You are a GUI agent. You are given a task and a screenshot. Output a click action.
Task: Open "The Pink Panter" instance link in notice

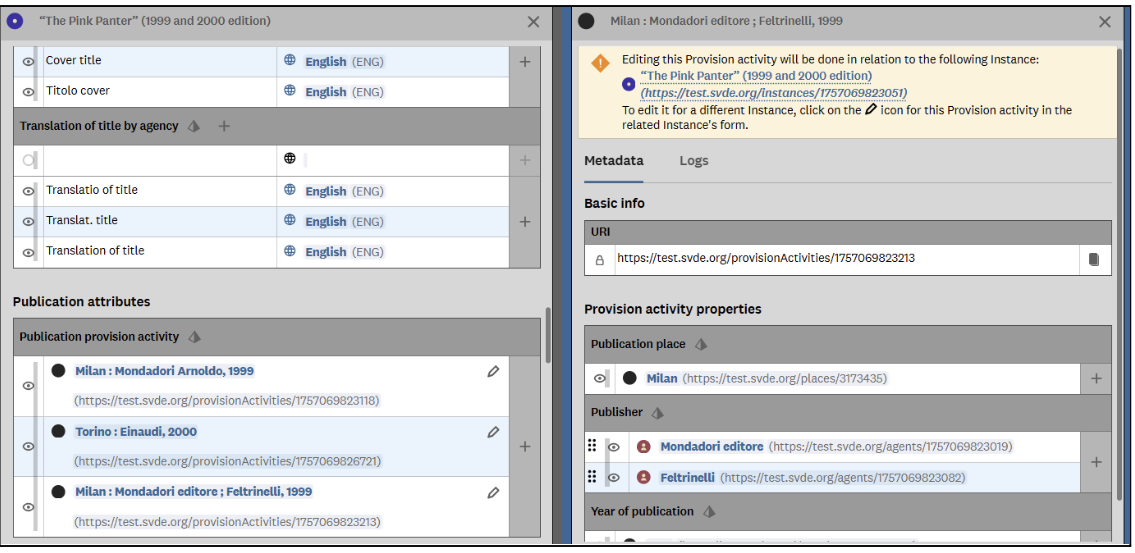tap(755, 76)
